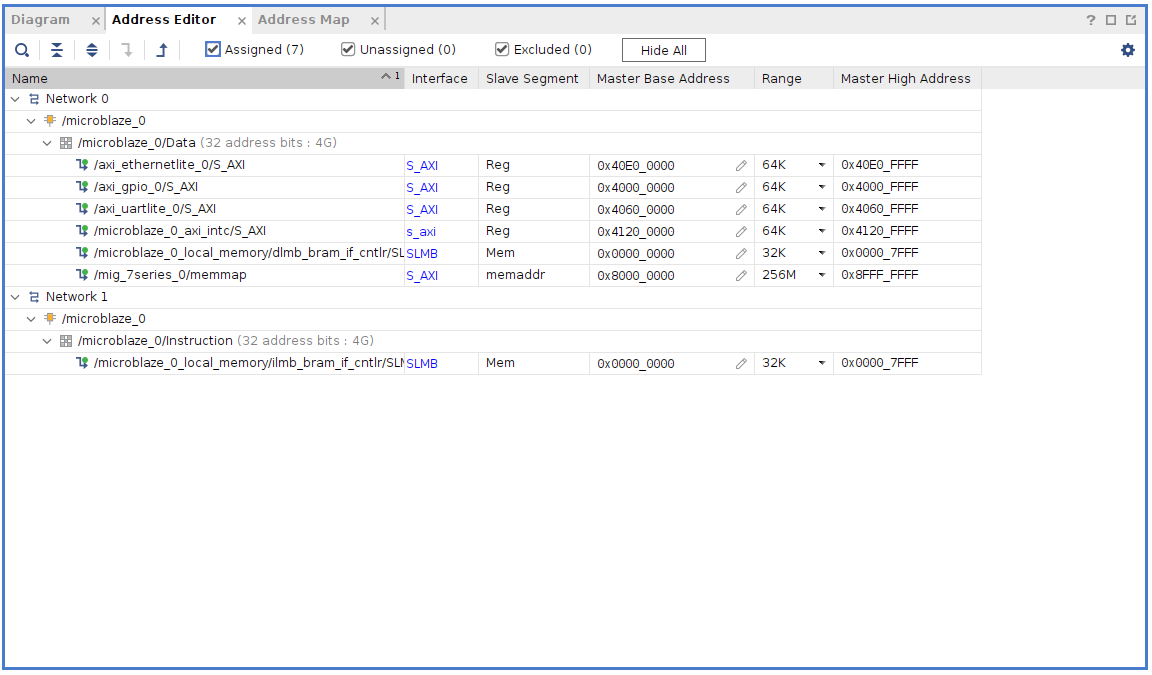Toggle the Excluded (0) checkbox
The width and height of the screenshot is (1152, 675).
point(502,49)
